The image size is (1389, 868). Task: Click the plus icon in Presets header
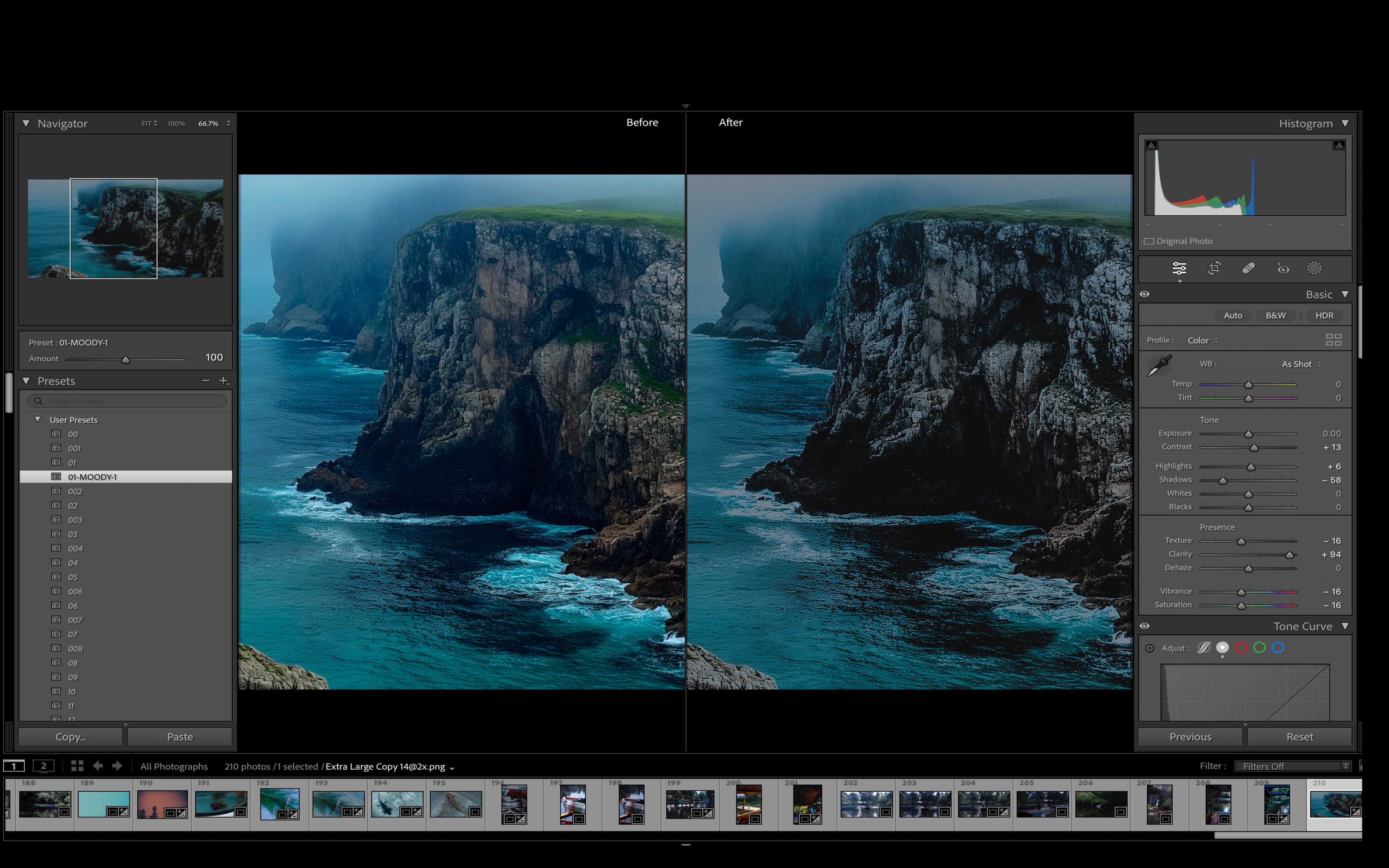[224, 380]
